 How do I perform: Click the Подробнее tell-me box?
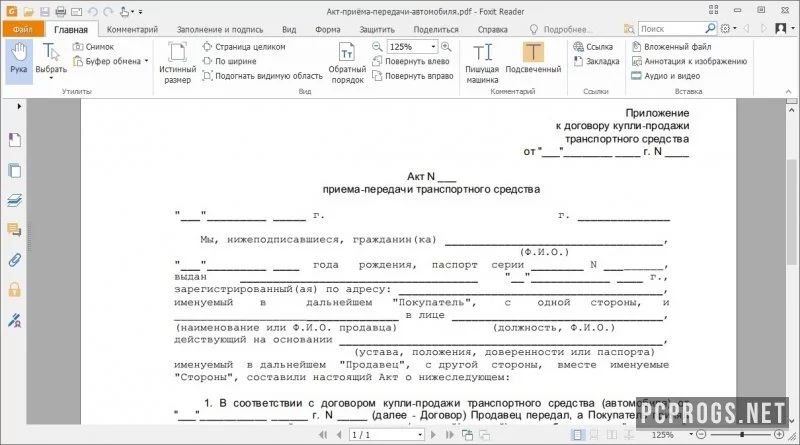pos(561,30)
